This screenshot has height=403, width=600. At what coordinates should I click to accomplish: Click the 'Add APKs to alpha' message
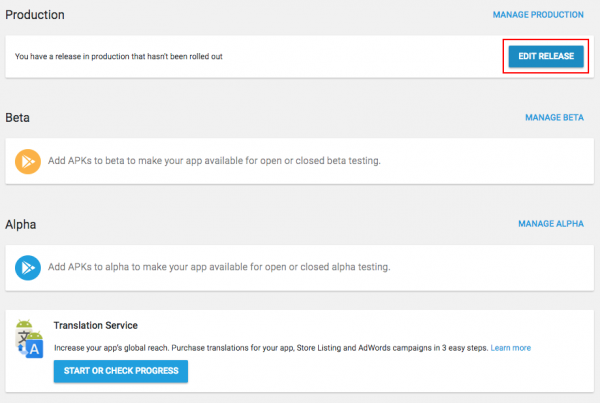218,267
